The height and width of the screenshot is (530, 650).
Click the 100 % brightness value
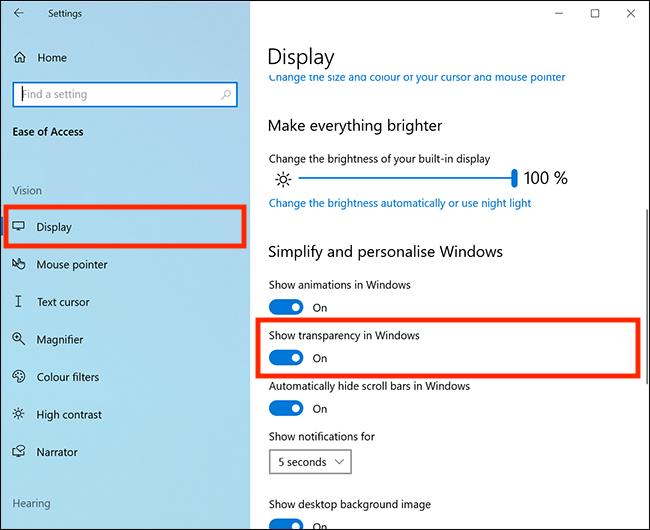[x=546, y=178]
